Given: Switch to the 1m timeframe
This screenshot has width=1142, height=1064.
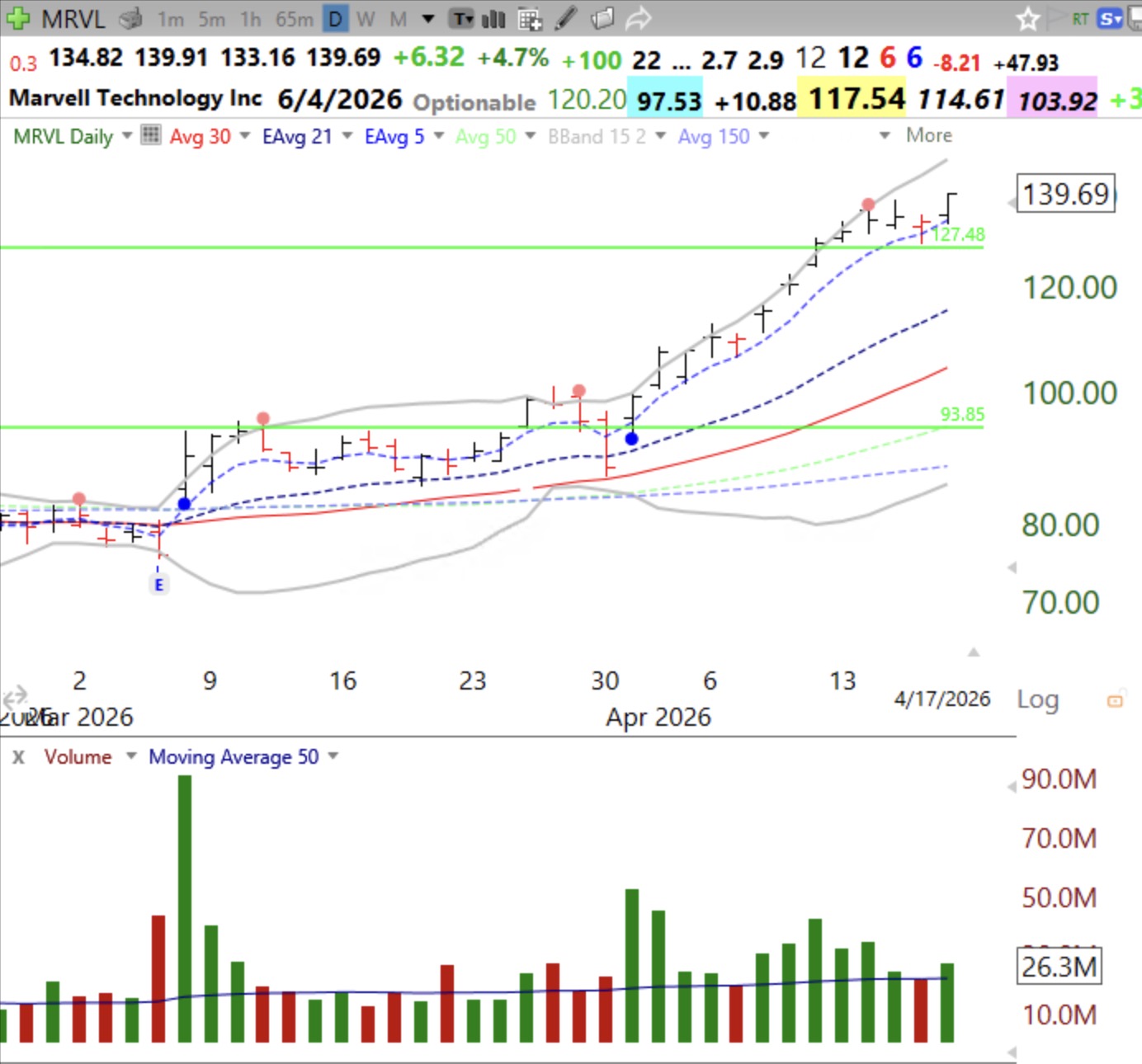Looking at the screenshot, I should (171, 19).
